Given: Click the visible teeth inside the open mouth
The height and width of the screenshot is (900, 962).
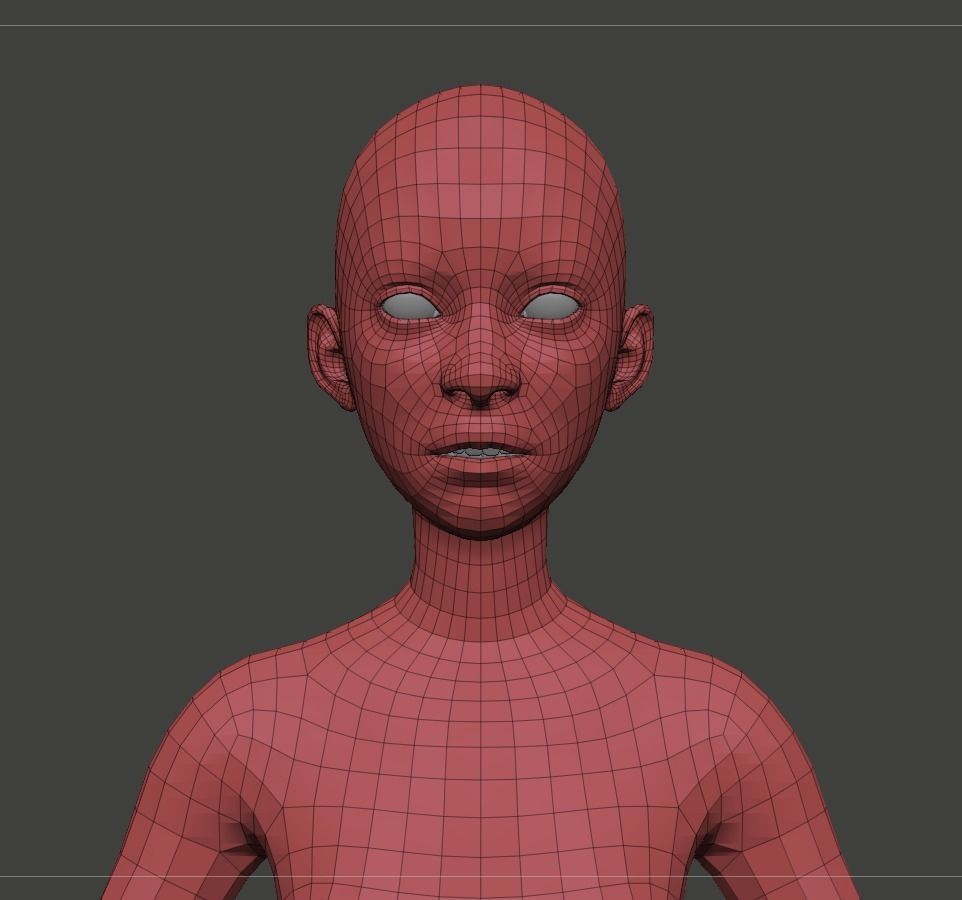Looking at the screenshot, I should (481, 453).
